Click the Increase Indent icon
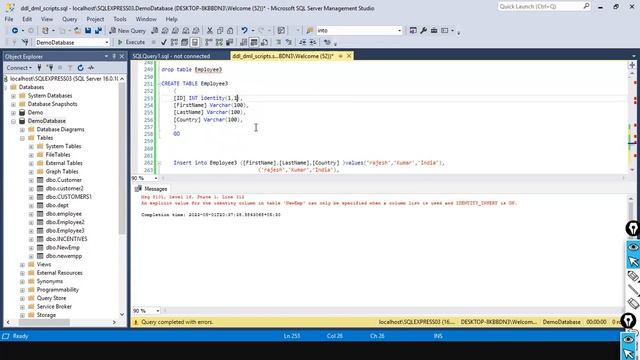Screen dimensions: 640x360 click(313, 42)
